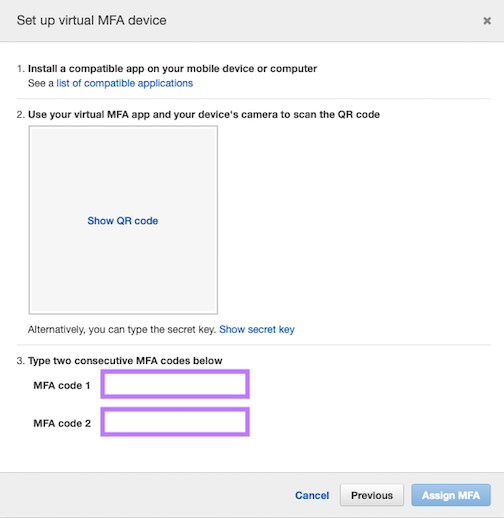Click the gray footer bar left of Cancel
This screenshot has height=518, width=504.
point(147,495)
